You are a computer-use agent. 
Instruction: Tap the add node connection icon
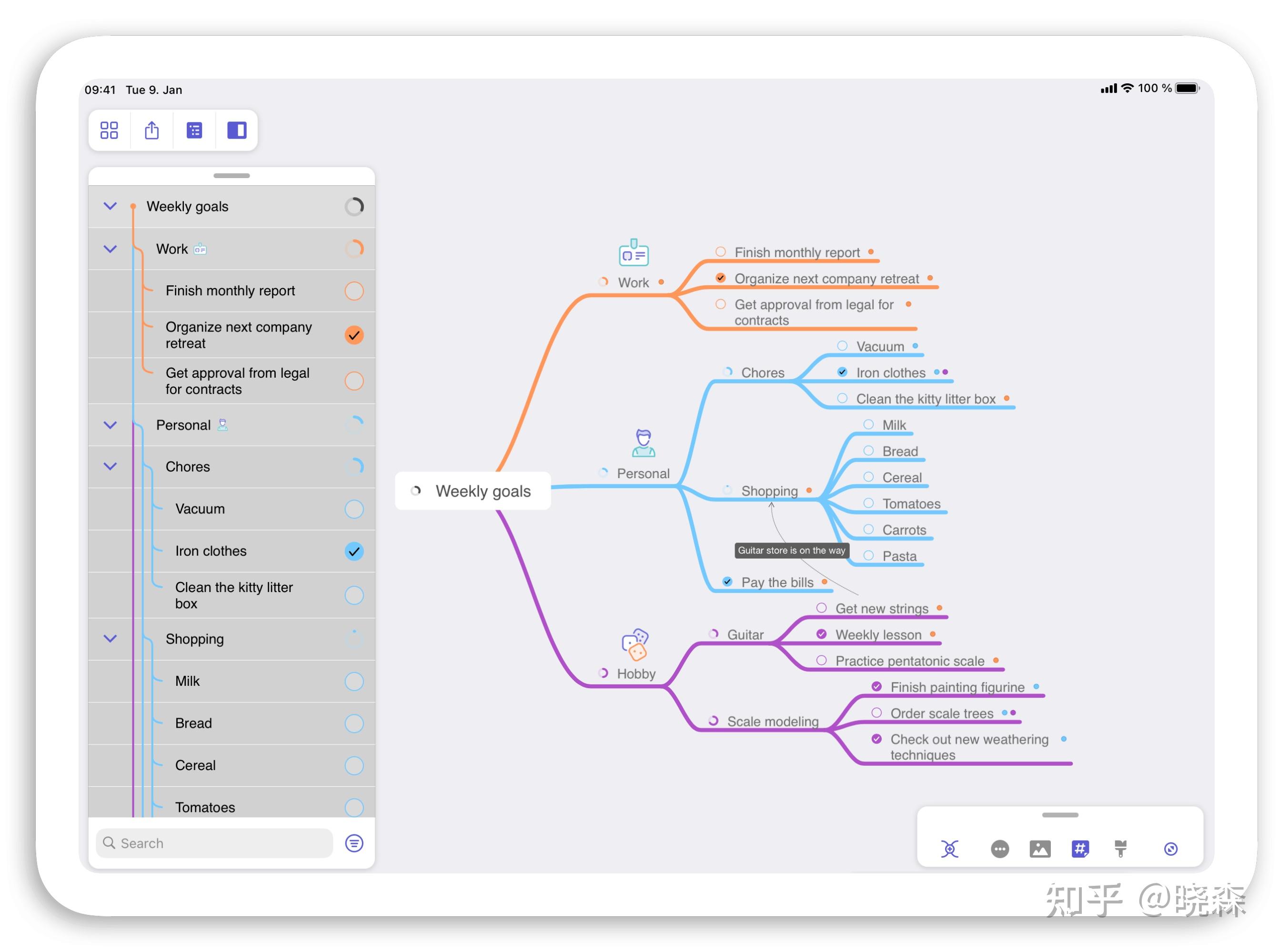tap(949, 848)
